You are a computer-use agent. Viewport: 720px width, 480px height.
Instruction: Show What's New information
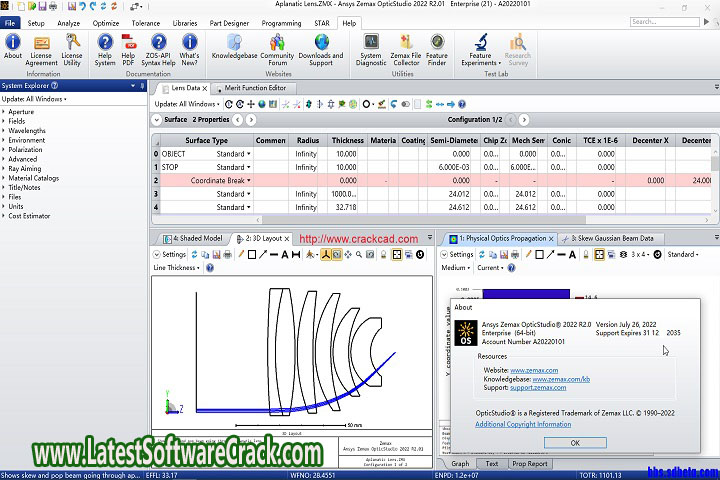pyautogui.click(x=189, y=50)
